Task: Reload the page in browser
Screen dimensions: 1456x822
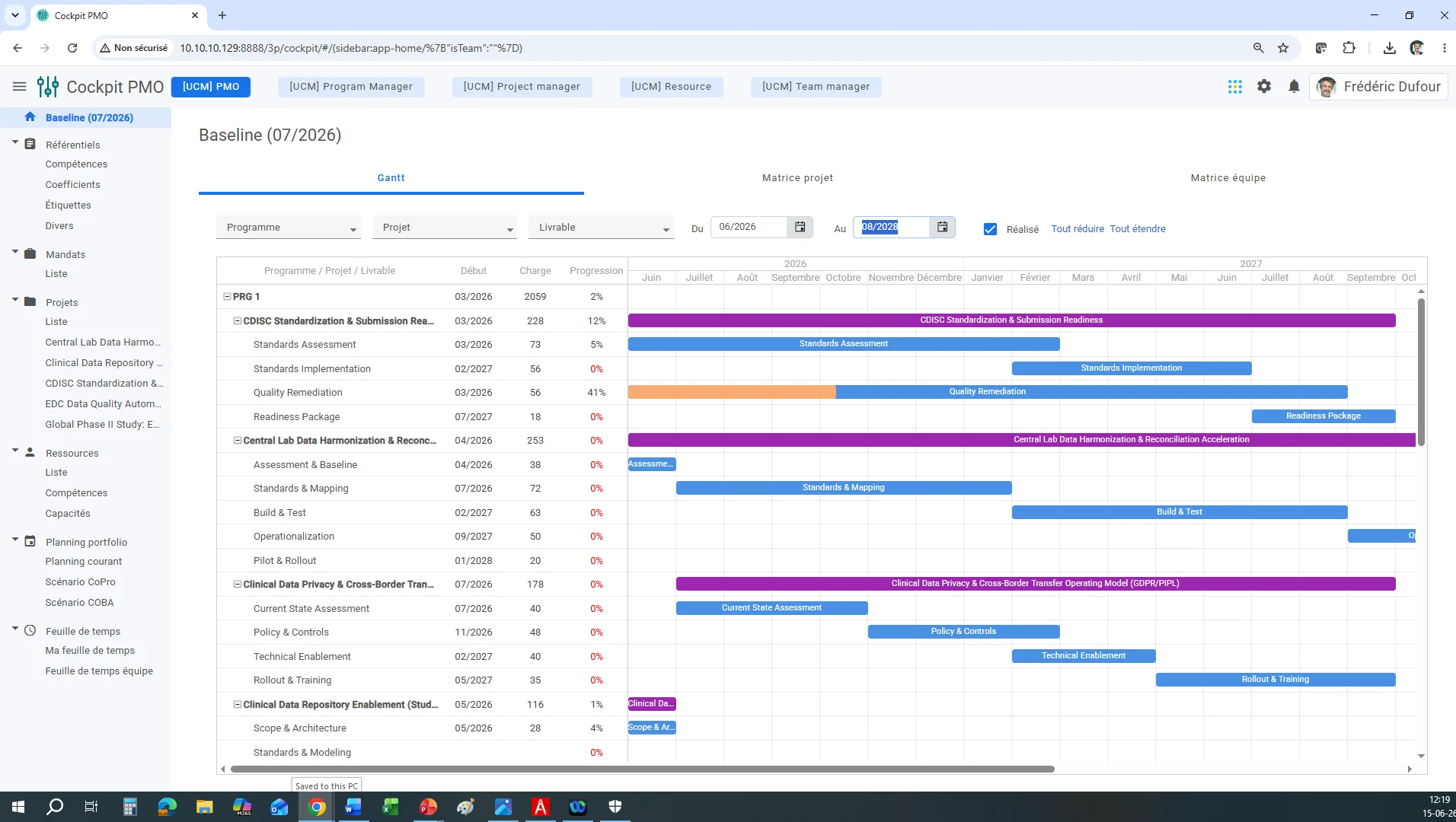Action: point(72,48)
